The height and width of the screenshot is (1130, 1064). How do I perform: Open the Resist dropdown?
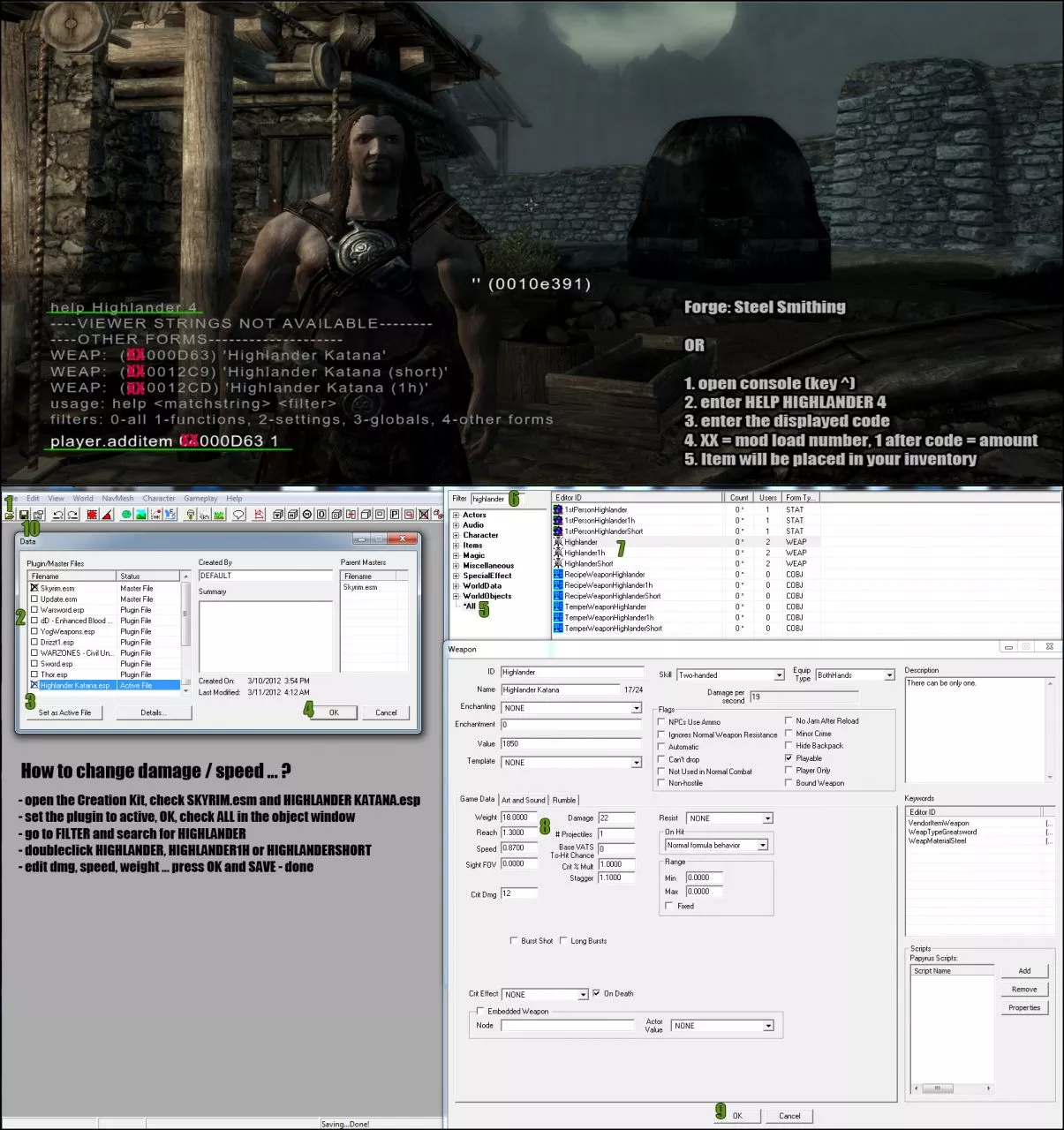767,818
